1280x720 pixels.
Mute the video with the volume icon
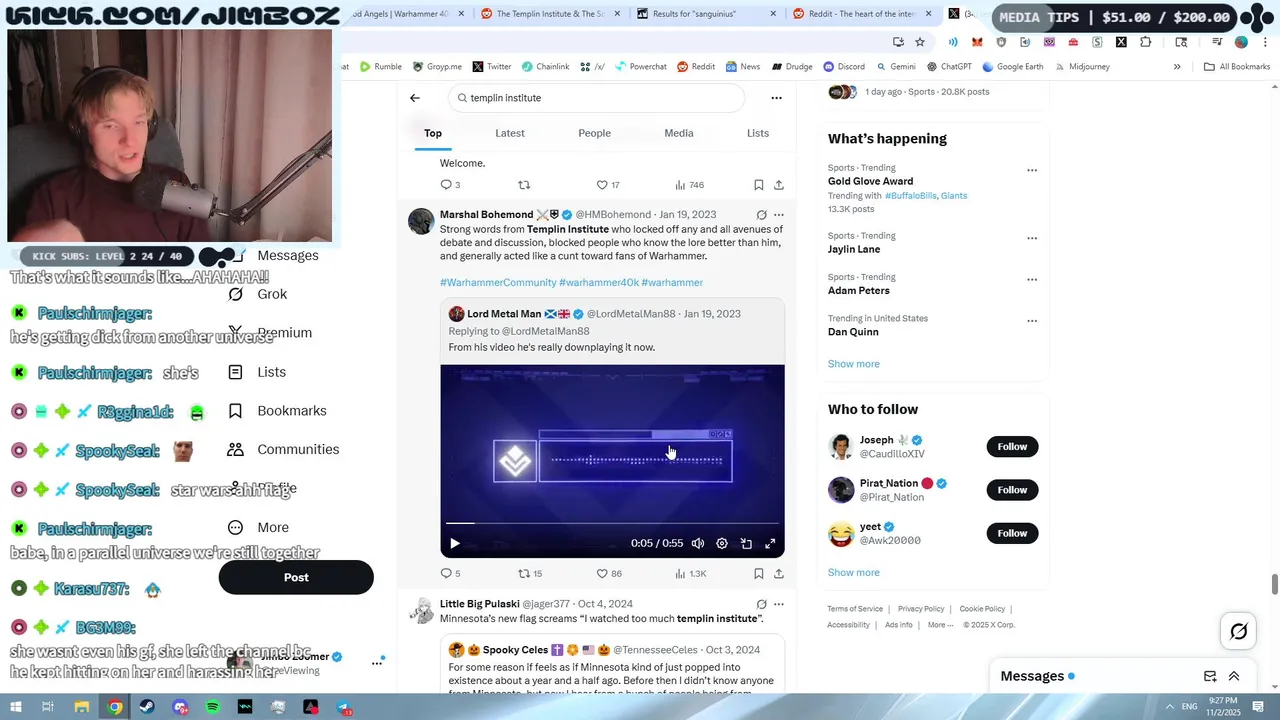pos(698,544)
